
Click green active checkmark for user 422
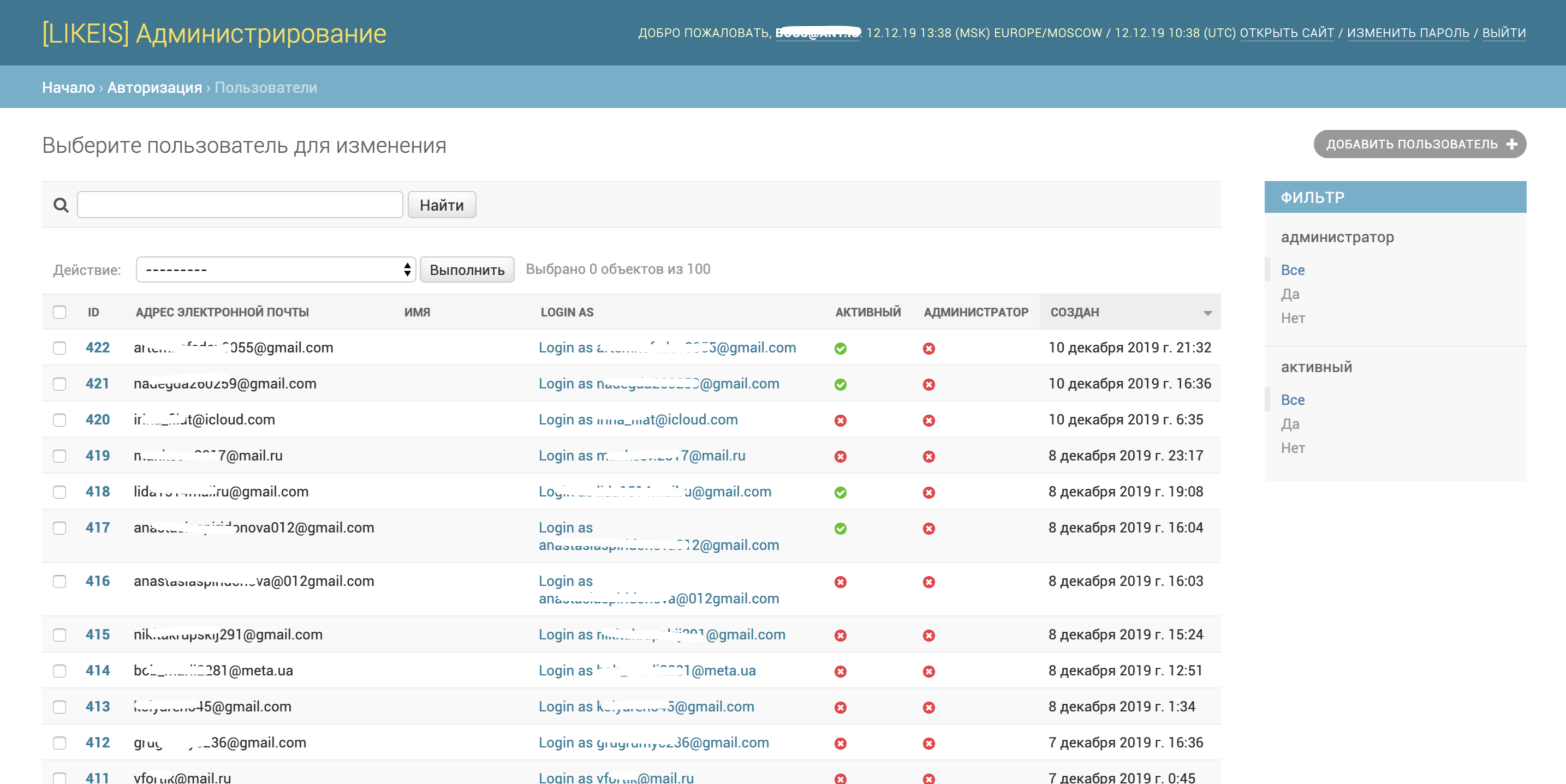[x=840, y=348]
